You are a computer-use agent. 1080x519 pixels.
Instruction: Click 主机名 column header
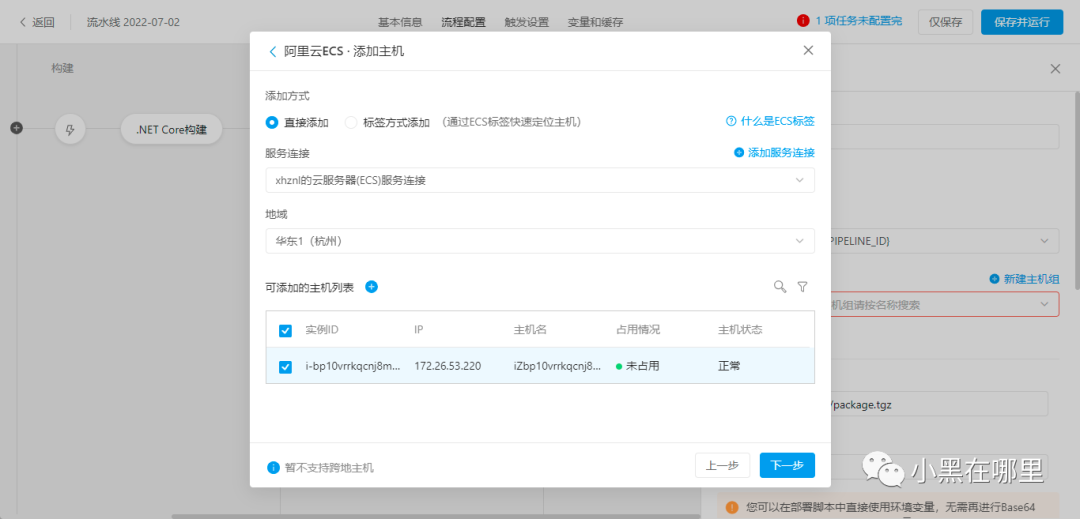tap(530, 330)
